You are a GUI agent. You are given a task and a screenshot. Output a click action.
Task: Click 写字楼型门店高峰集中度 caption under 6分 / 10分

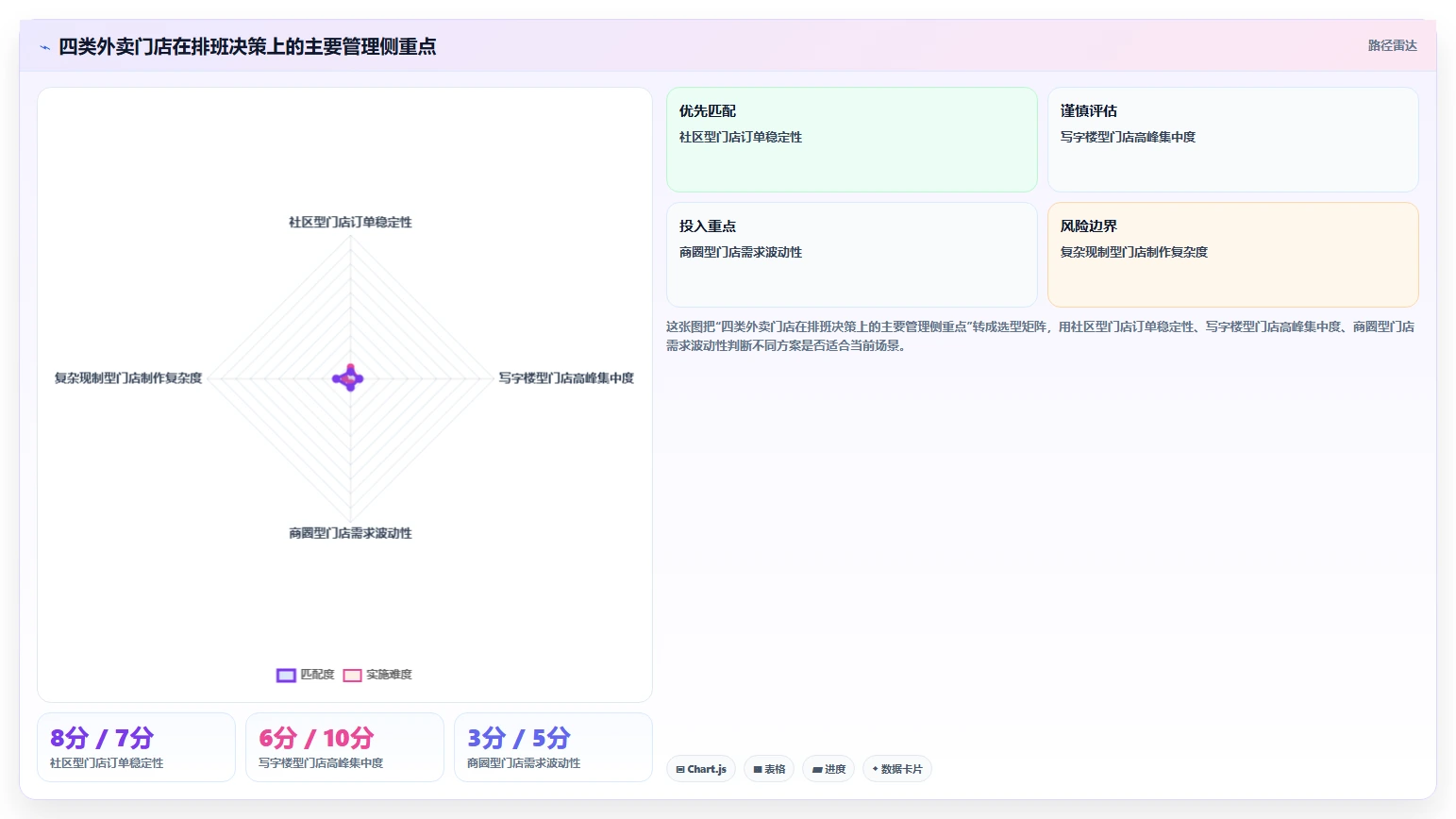coord(321,763)
